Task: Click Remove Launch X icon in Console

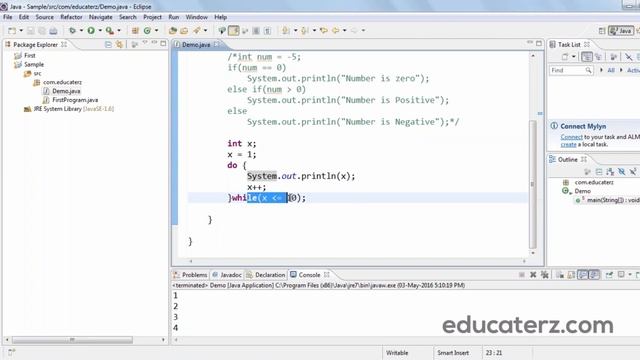Action: pyautogui.click(x=533, y=275)
